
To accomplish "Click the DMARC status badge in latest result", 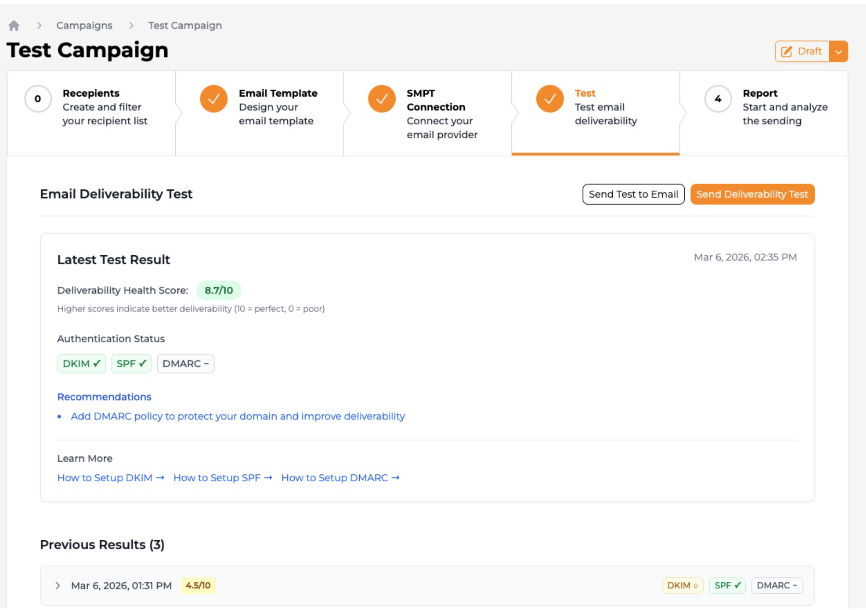I will click(x=186, y=364).
